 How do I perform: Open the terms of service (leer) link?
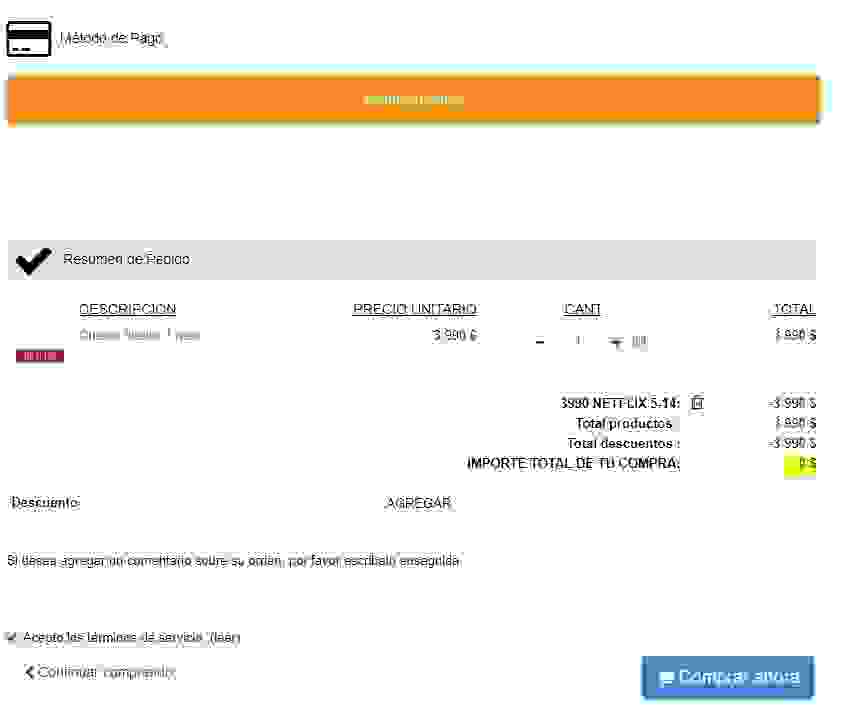coord(224,637)
